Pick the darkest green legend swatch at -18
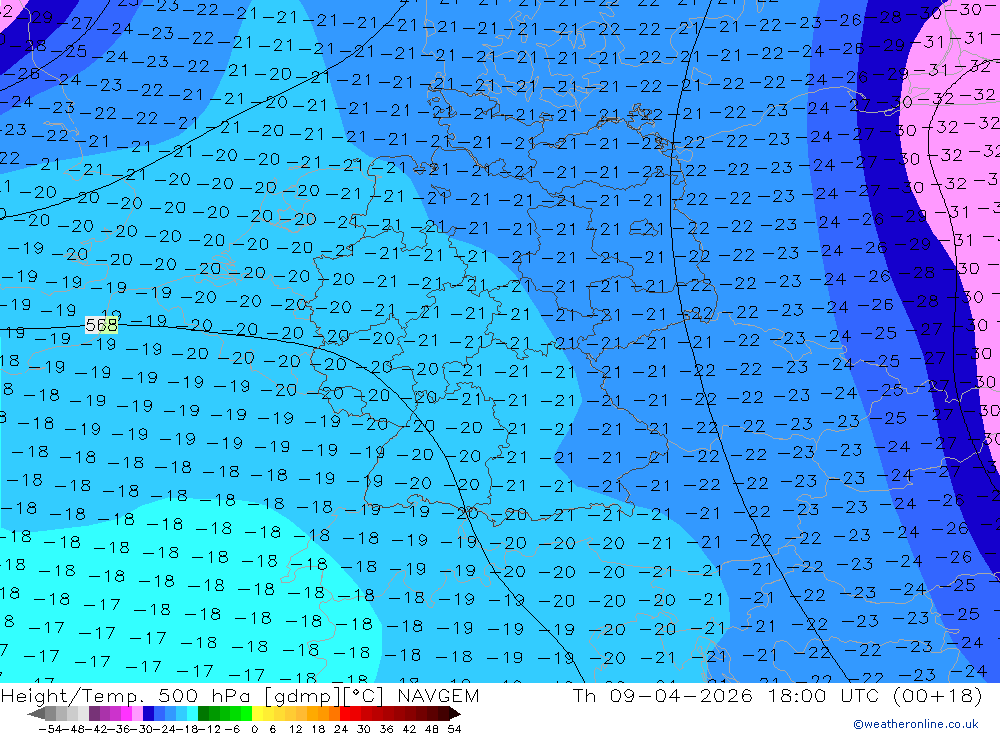 coord(203,714)
